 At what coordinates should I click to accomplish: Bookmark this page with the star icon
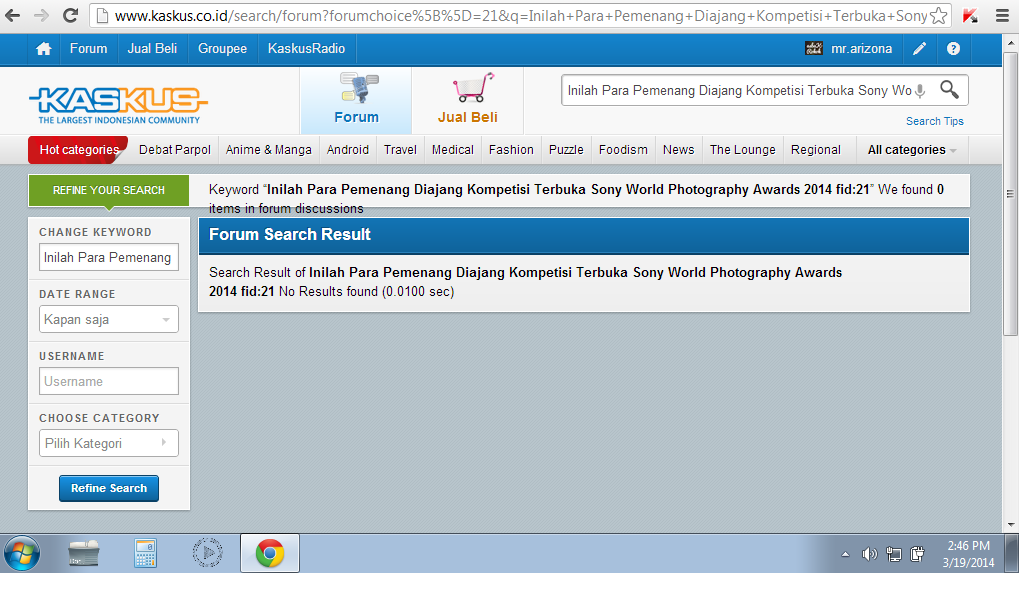(938, 15)
